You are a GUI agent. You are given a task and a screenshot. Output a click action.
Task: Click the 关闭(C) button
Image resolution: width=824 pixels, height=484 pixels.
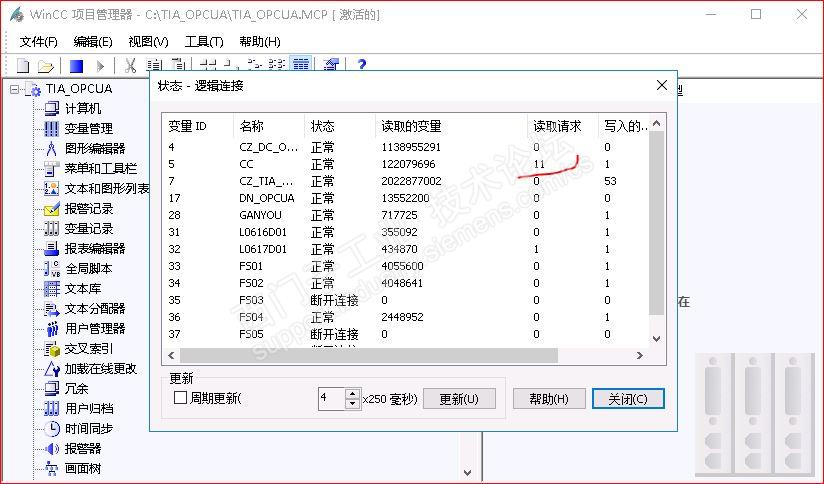[x=628, y=399]
